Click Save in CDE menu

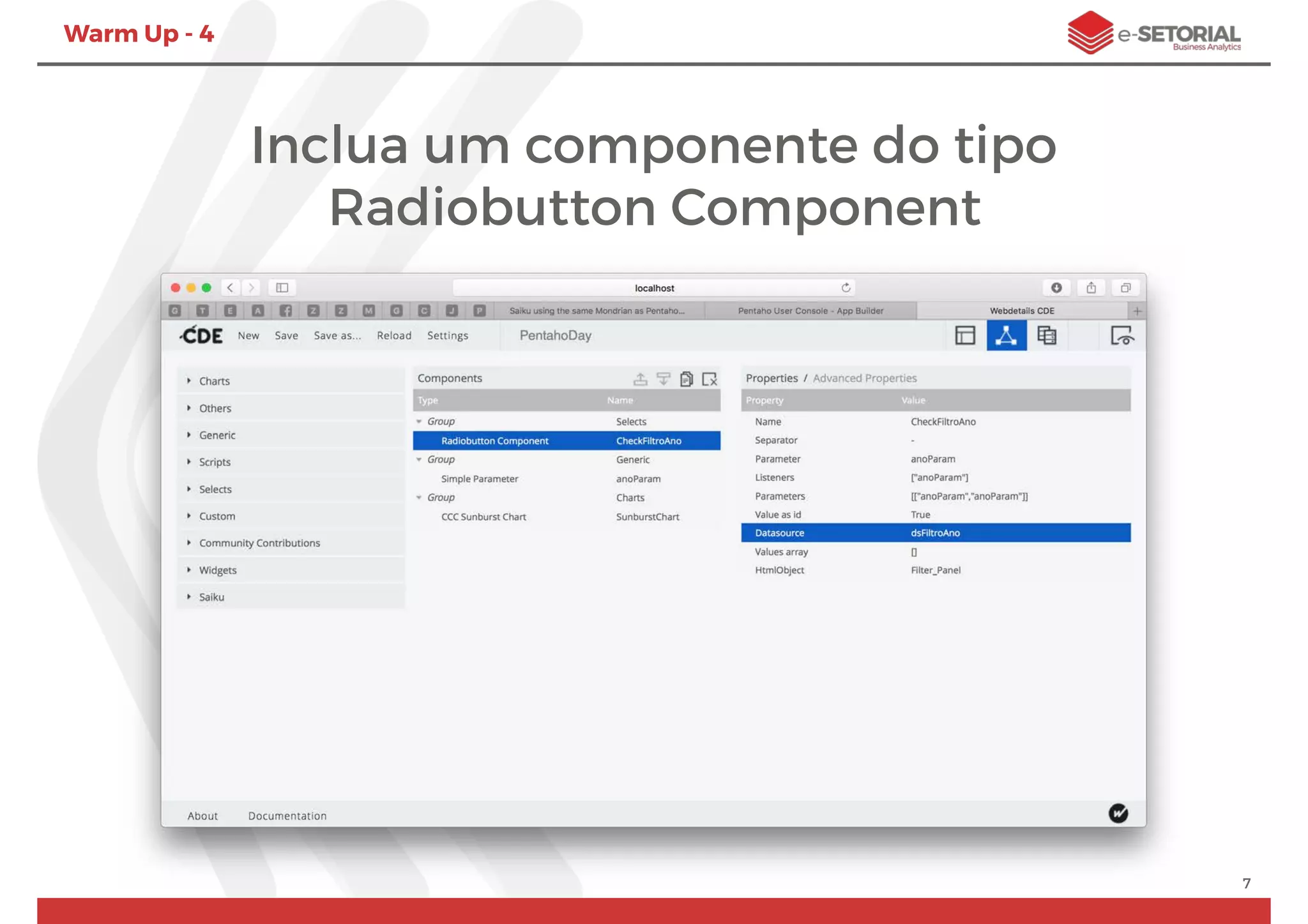(286, 335)
